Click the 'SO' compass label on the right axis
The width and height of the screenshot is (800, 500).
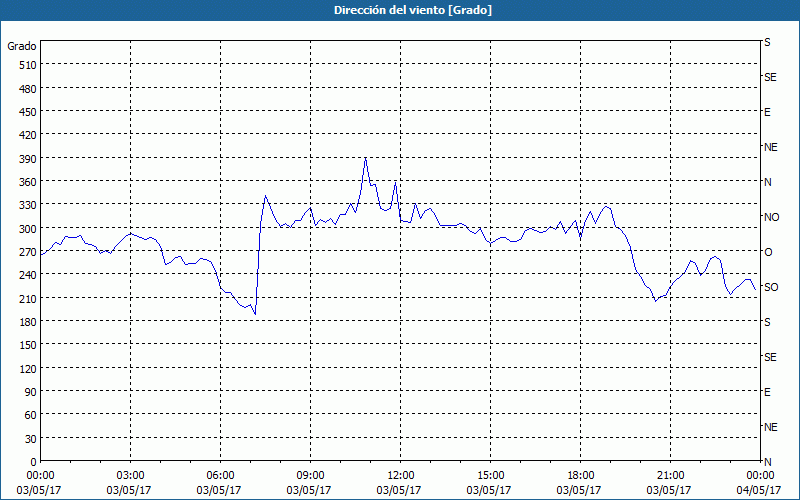point(771,287)
